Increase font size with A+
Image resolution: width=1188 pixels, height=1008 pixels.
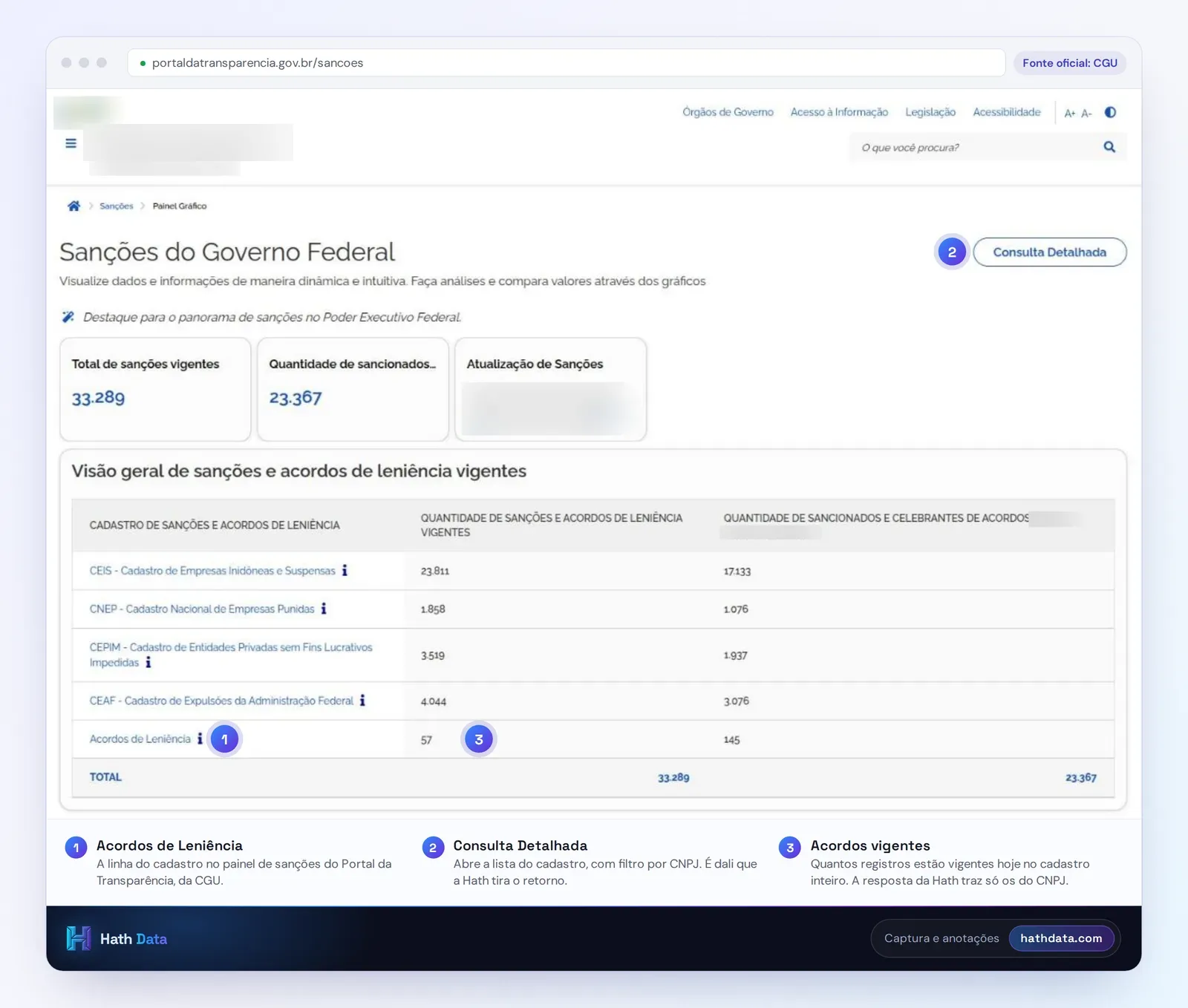click(1069, 113)
